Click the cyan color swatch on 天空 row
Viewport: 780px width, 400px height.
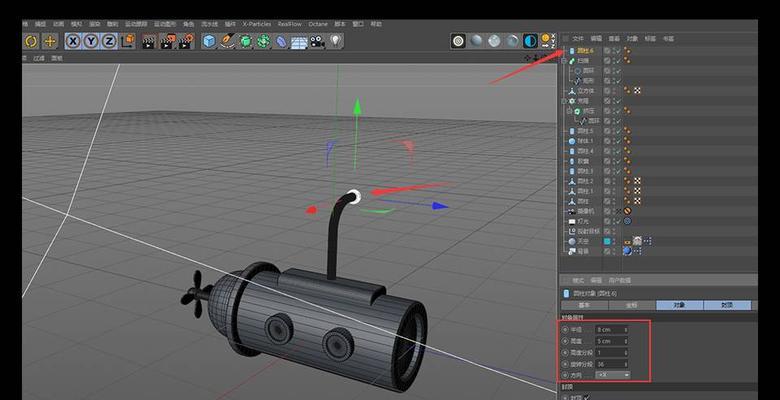point(607,241)
